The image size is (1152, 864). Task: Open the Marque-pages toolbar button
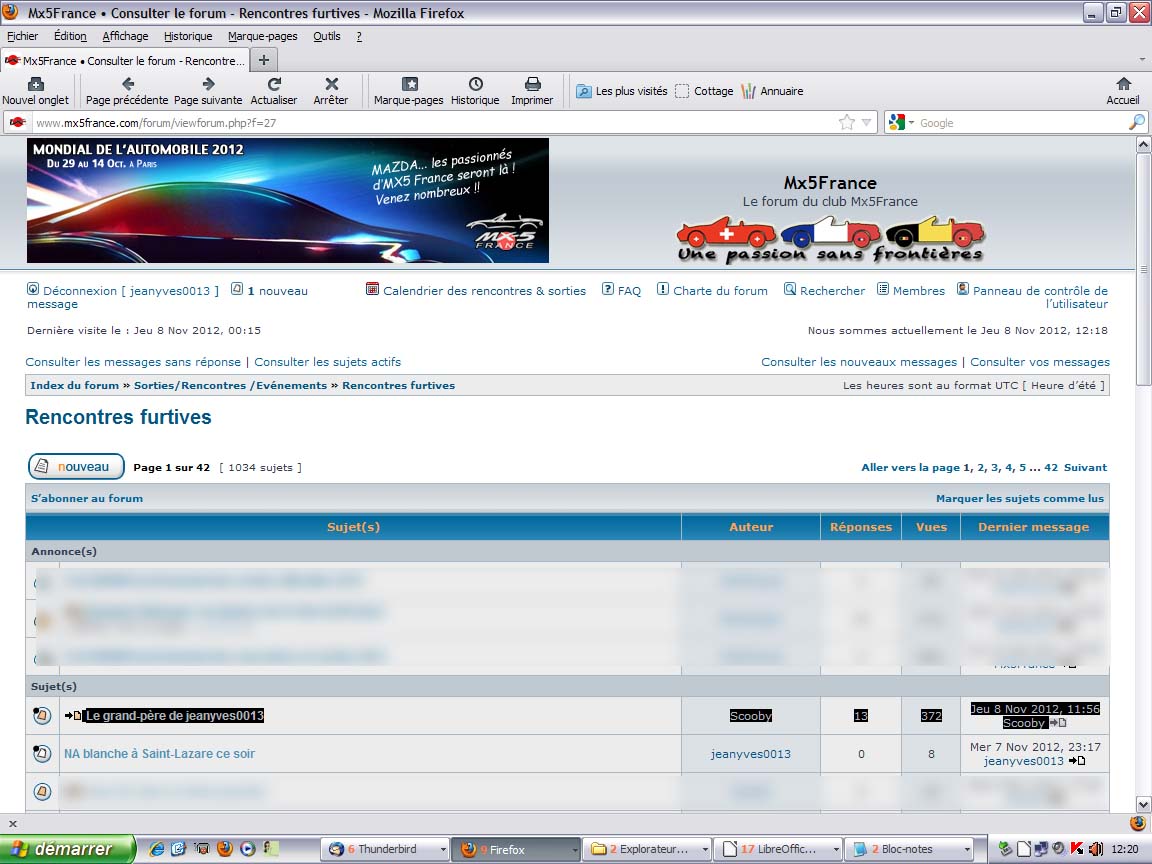coord(408,91)
